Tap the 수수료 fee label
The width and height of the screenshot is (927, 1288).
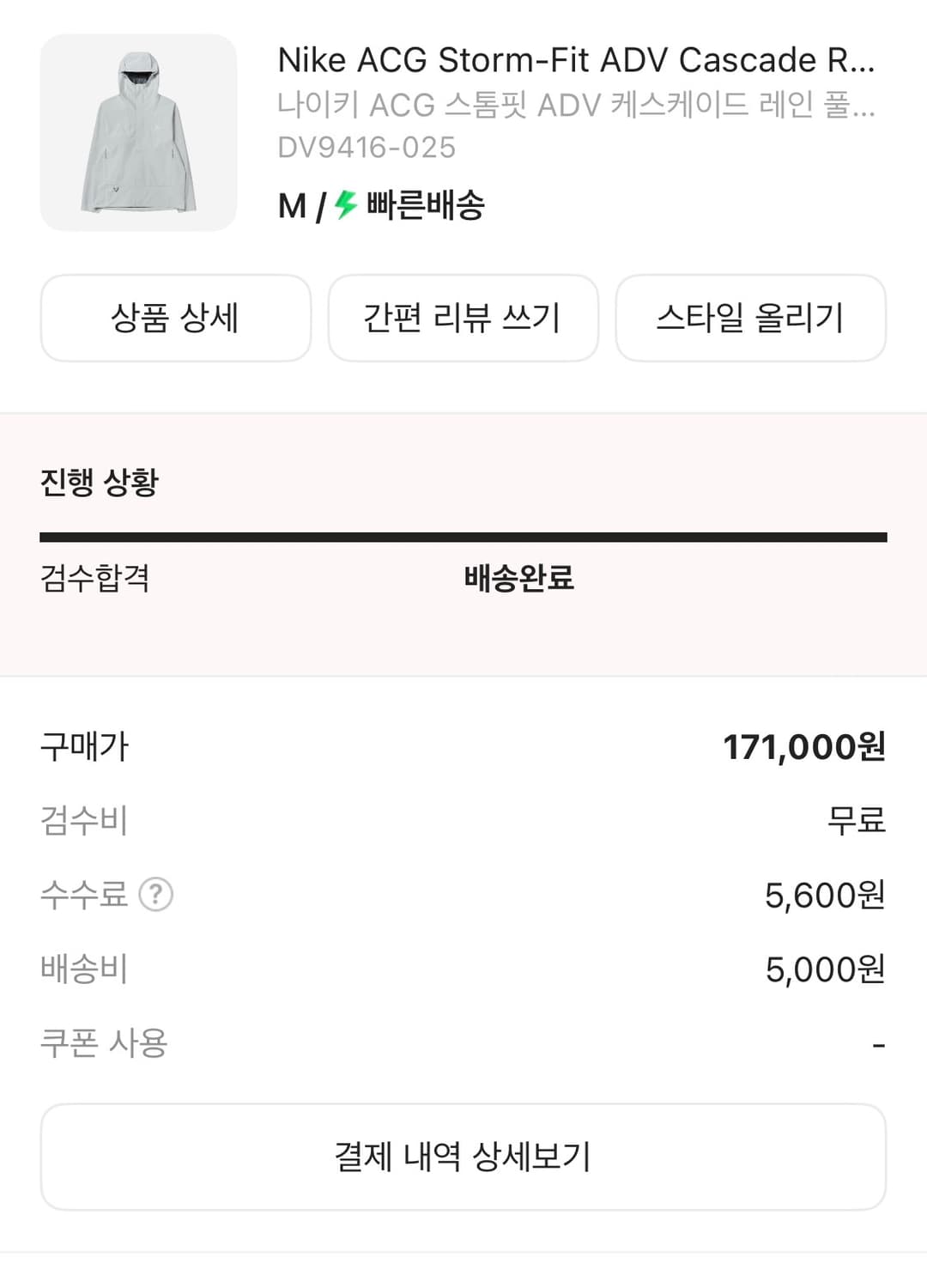[x=84, y=895]
